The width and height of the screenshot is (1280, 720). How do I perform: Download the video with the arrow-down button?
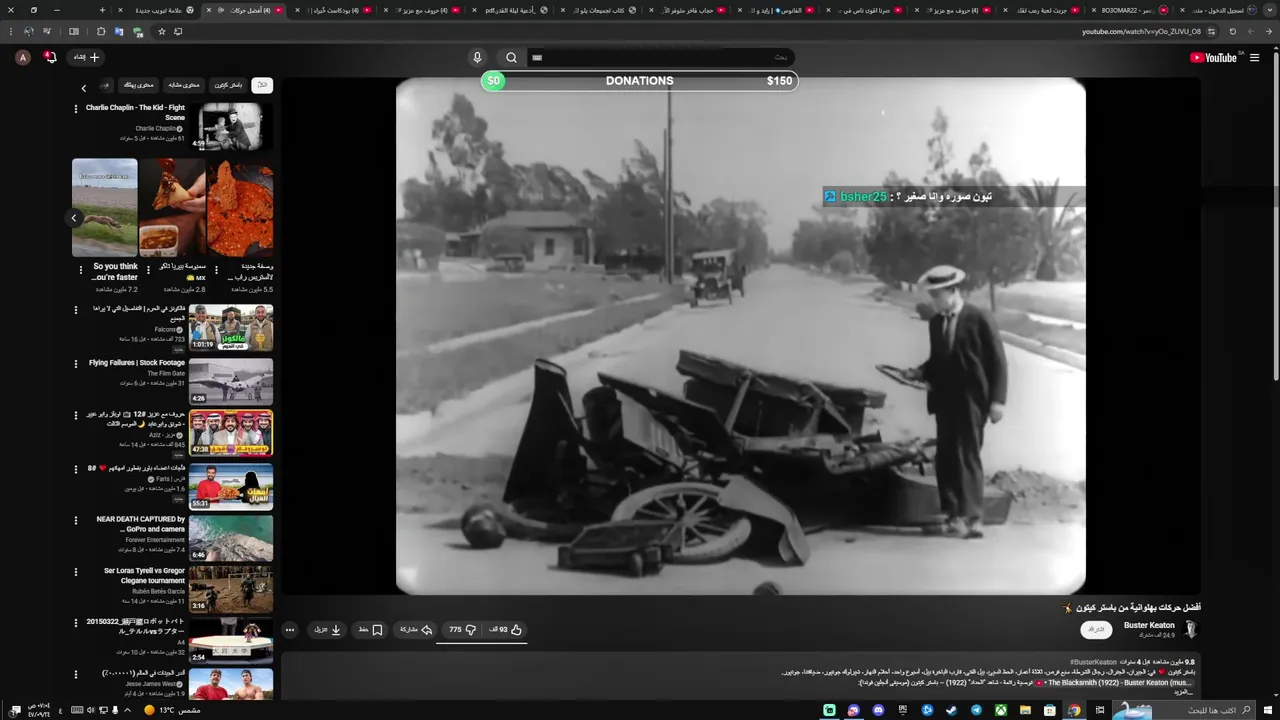(328, 630)
